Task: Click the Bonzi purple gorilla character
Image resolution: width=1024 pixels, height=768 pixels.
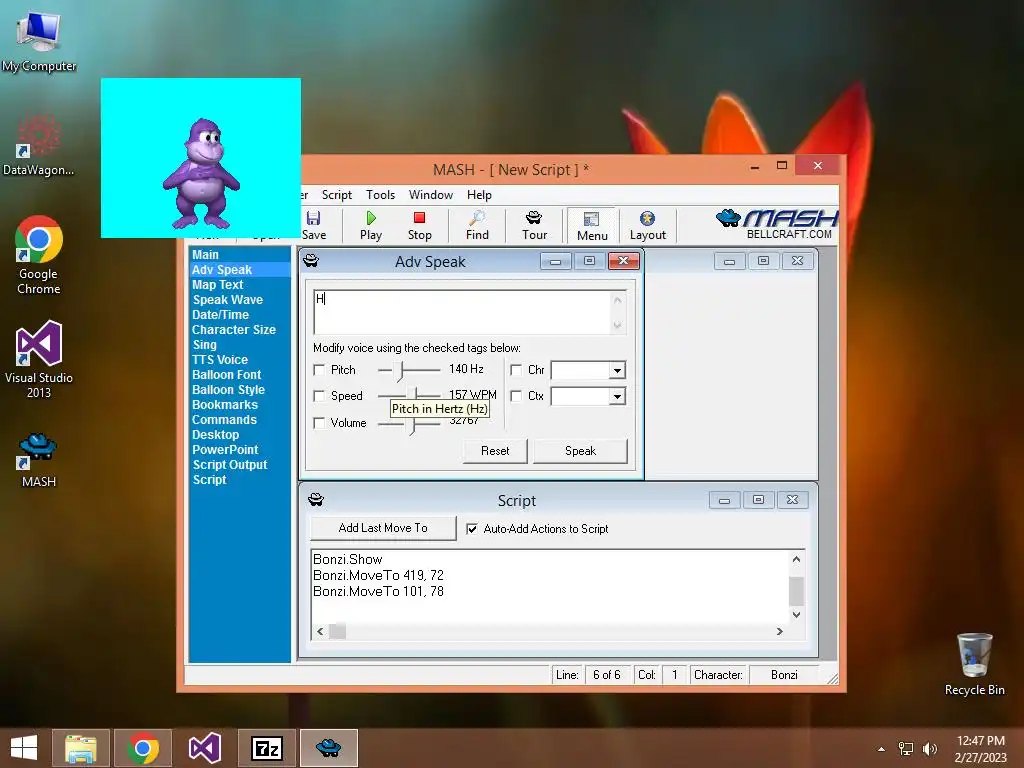Action: click(x=201, y=174)
